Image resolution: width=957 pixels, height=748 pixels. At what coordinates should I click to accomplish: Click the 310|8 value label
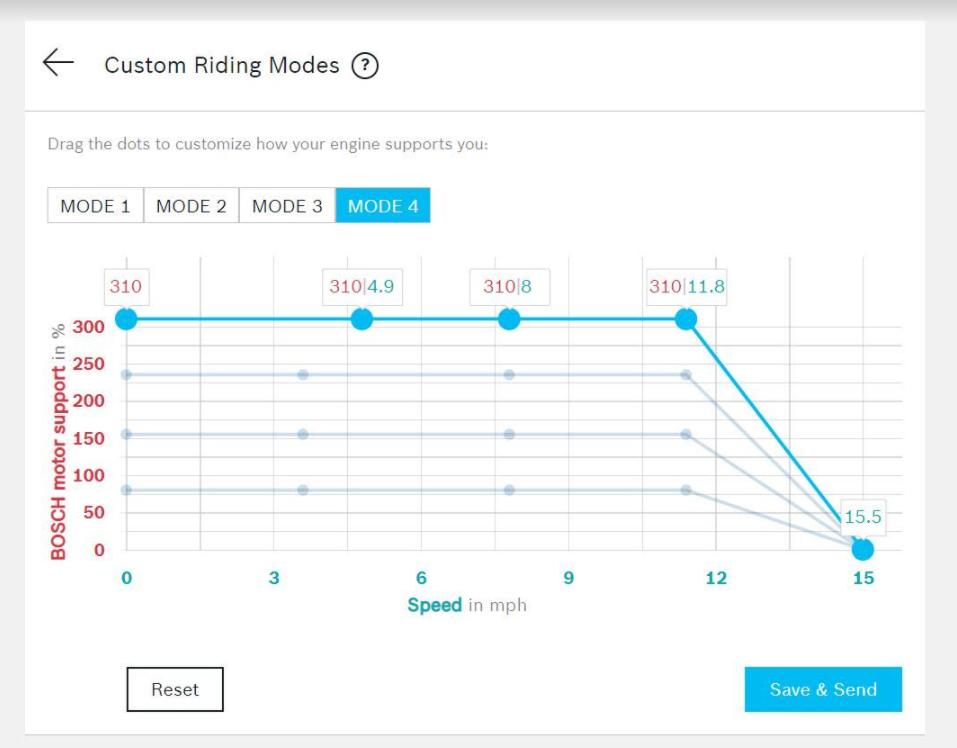pos(508,287)
